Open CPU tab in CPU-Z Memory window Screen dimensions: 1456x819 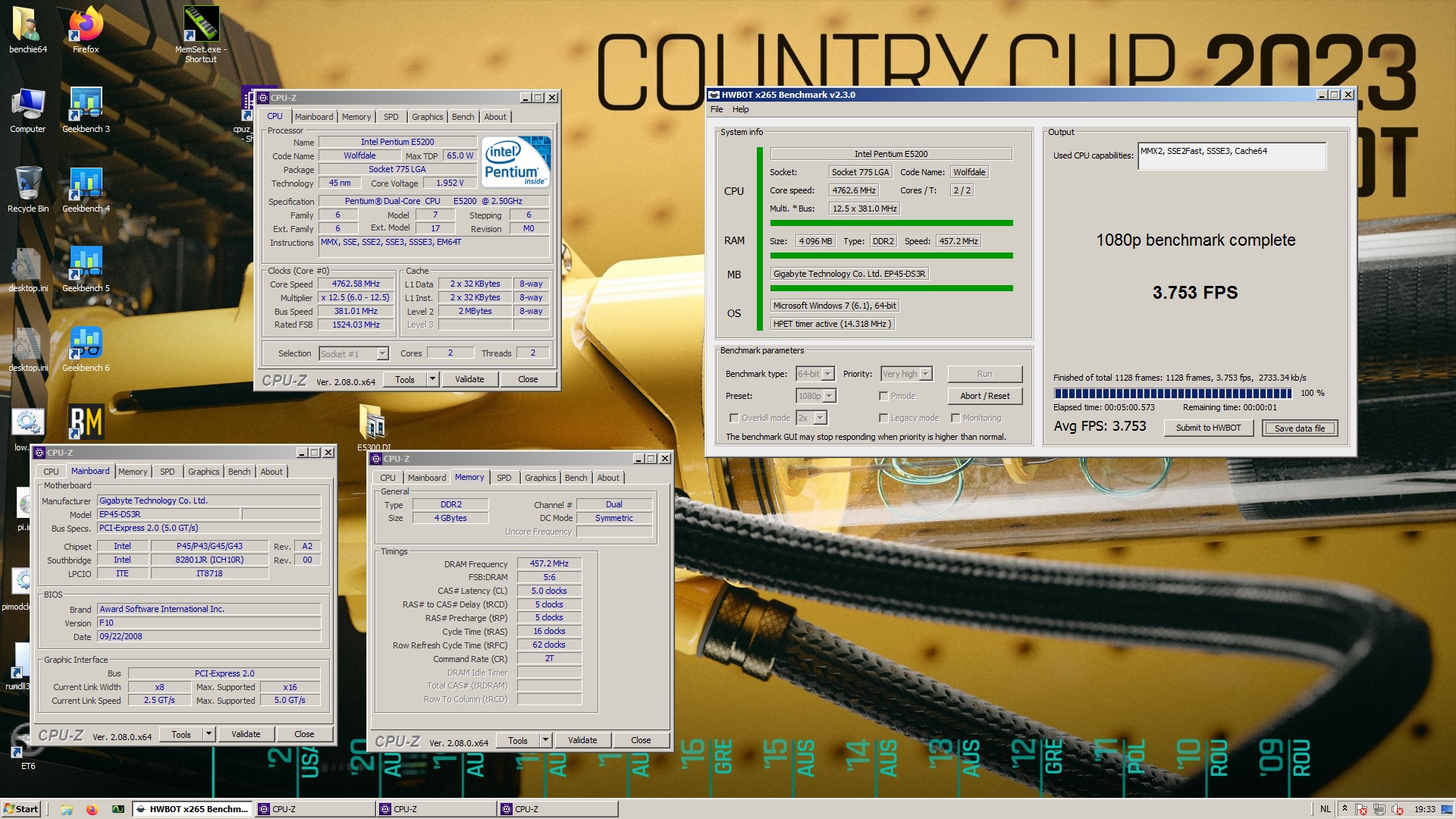(388, 478)
